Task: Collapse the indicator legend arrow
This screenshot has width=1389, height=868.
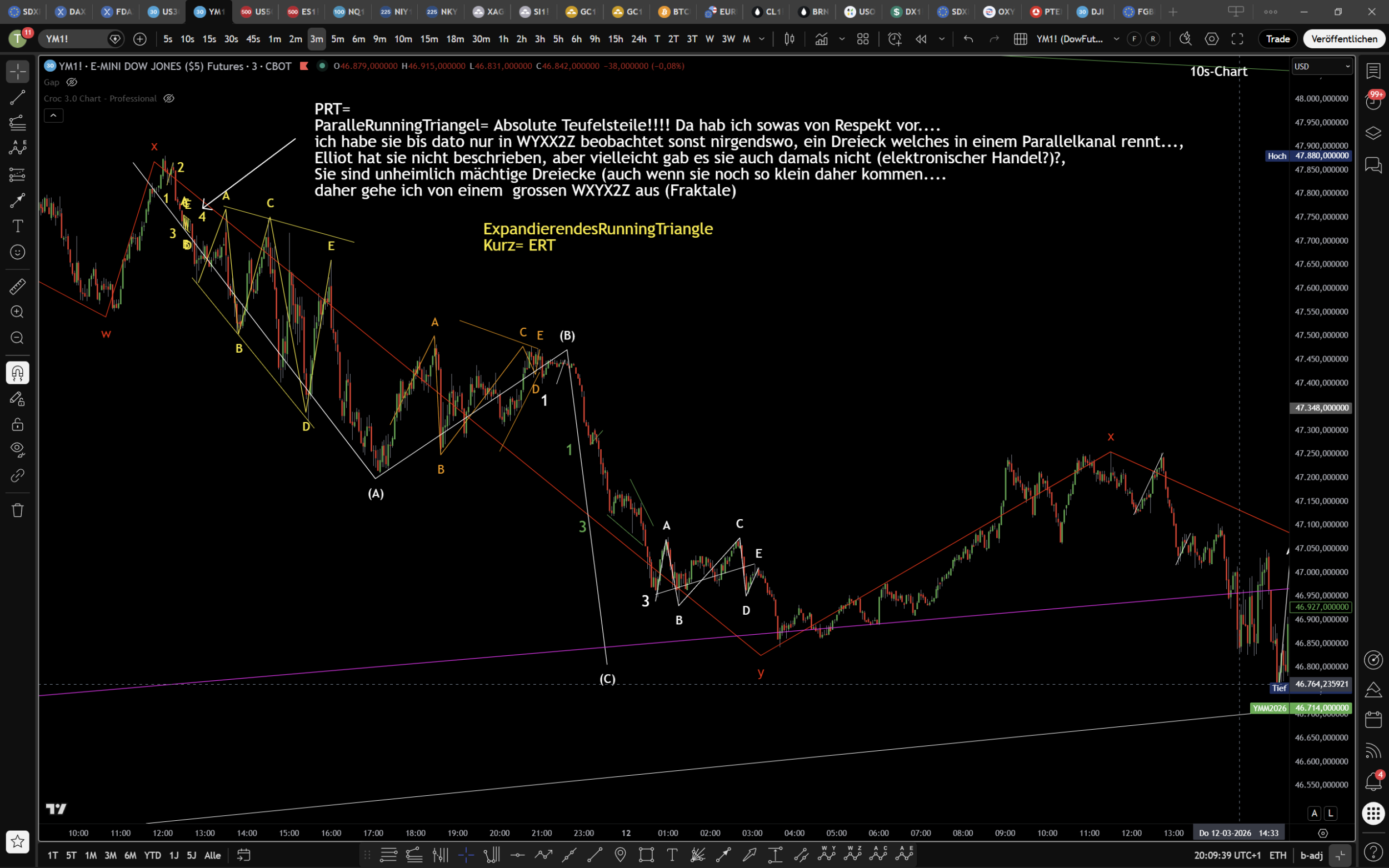Action: click(x=53, y=116)
